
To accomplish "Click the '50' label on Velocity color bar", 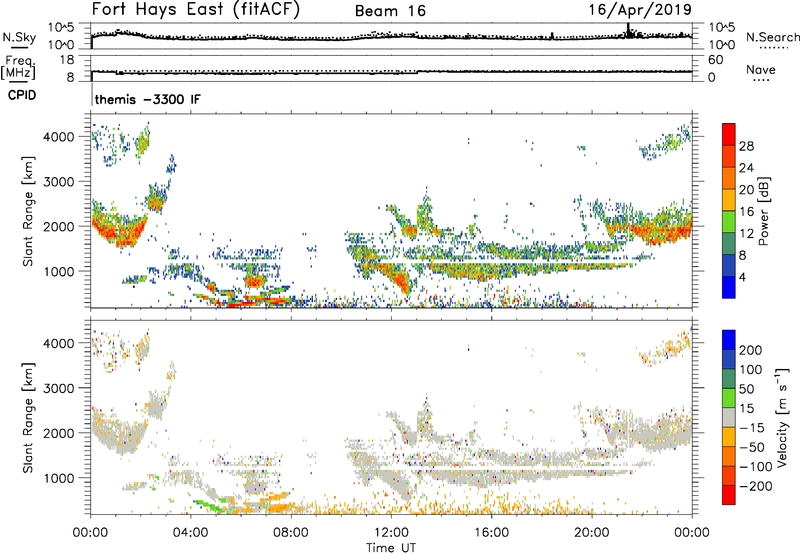I will (747, 389).
